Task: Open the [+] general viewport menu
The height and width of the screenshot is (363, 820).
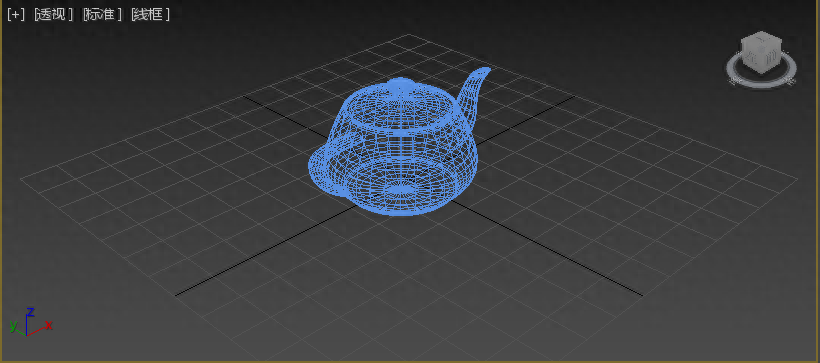Action: point(16,15)
